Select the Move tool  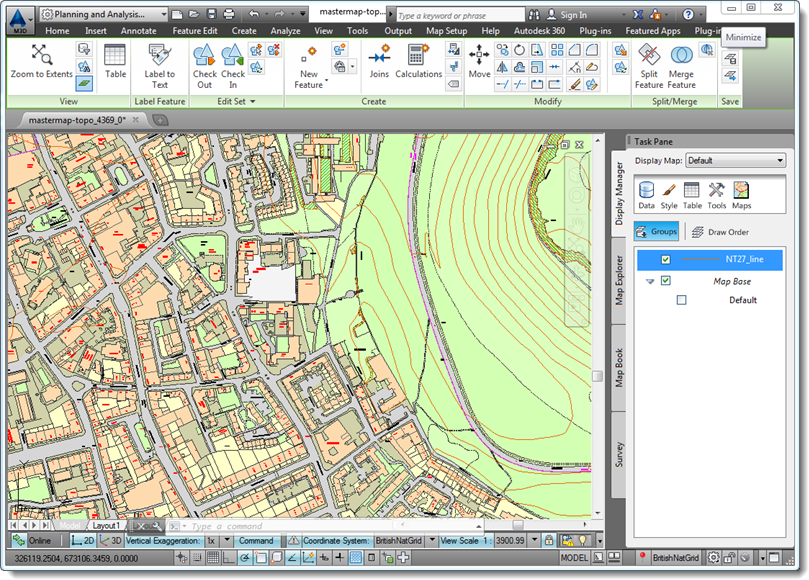tap(479, 61)
